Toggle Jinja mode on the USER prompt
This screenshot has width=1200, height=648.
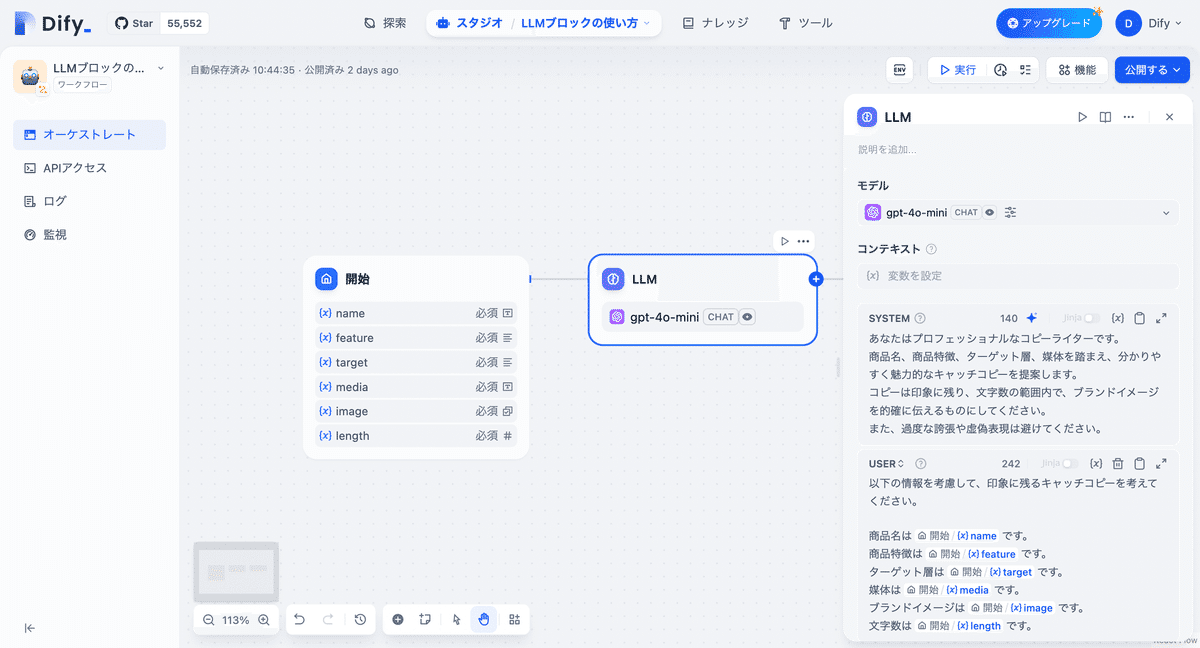pos(1069,463)
